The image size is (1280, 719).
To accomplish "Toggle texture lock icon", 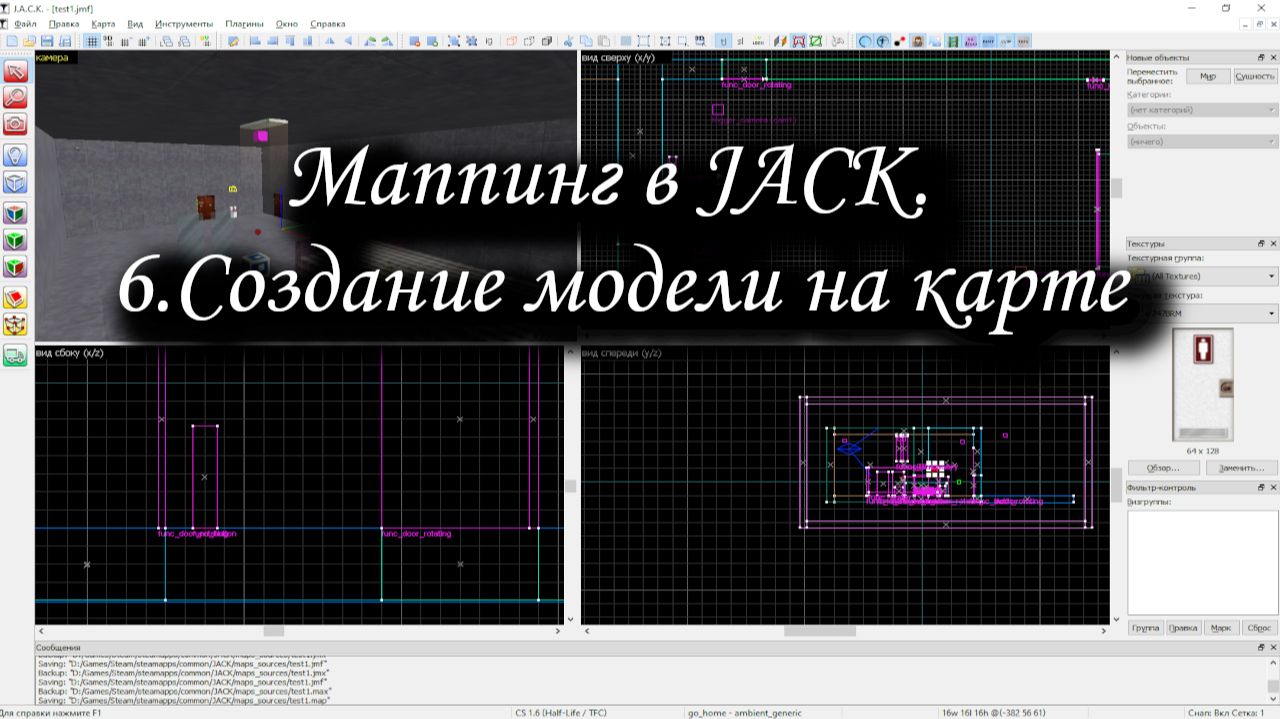I will click(x=723, y=41).
